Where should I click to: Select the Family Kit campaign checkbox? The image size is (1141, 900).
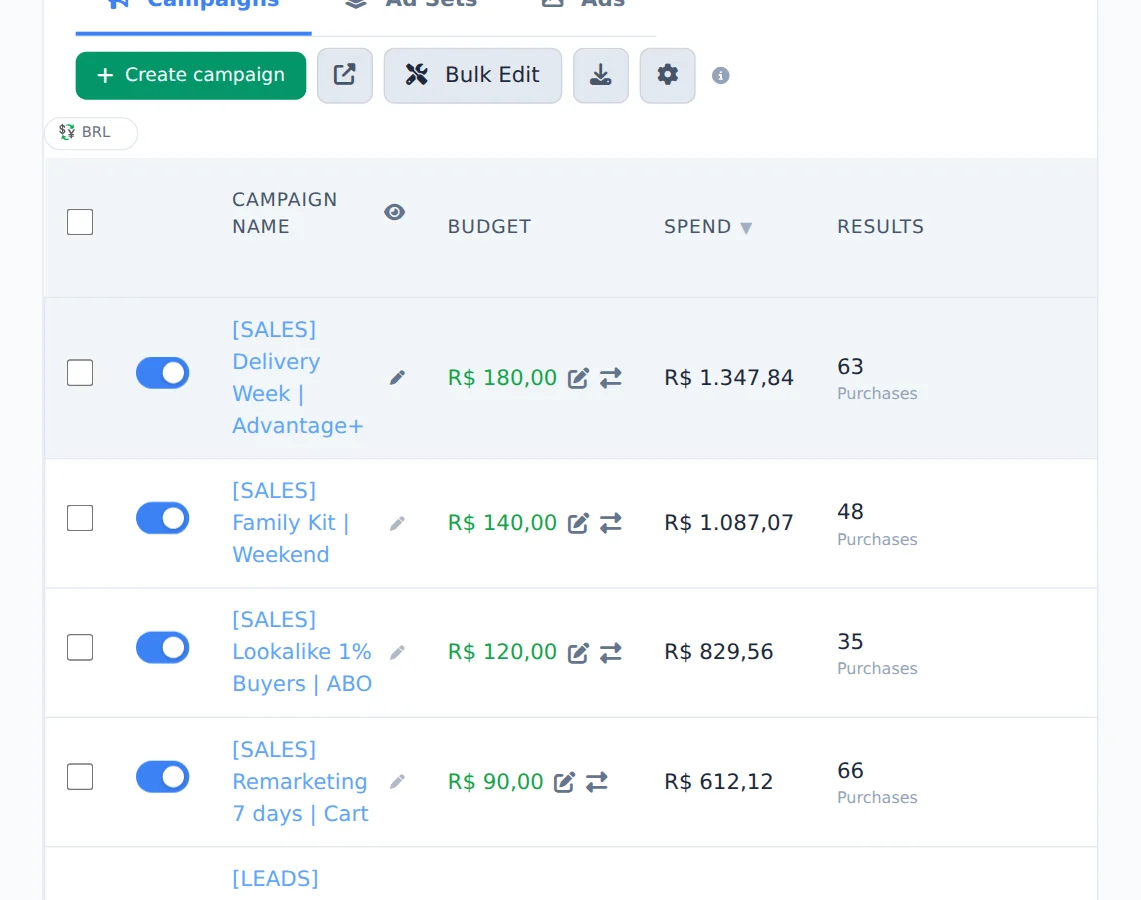tap(80, 518)
